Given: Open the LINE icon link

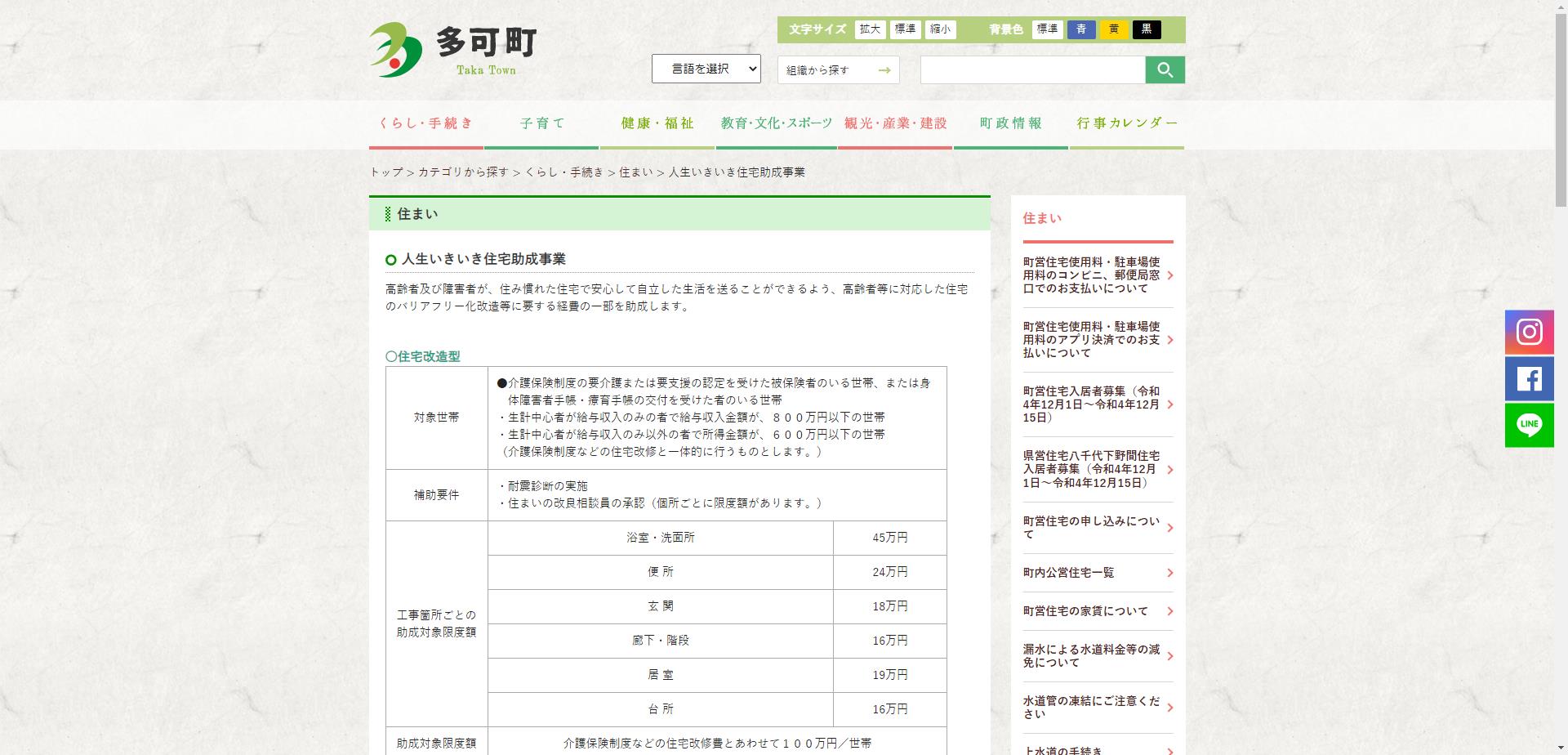Looking at the screenshot, I should coord(1529,425).
